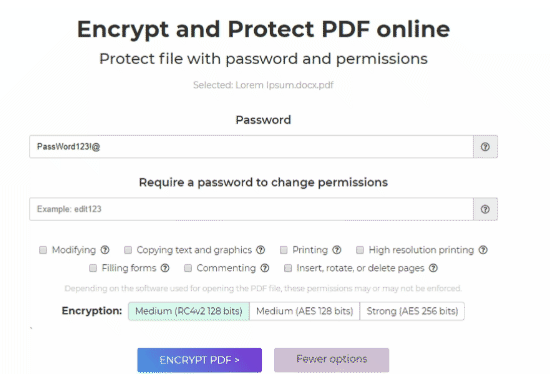This screenshot has height=374, width=550.
Task: Select Strong (AES 256 bits) encryption
Action: point(412,311)
